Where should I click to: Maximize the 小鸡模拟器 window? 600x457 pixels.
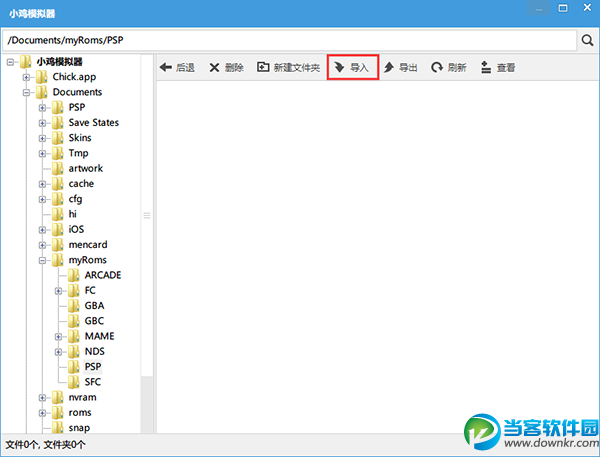pos(563,8)
